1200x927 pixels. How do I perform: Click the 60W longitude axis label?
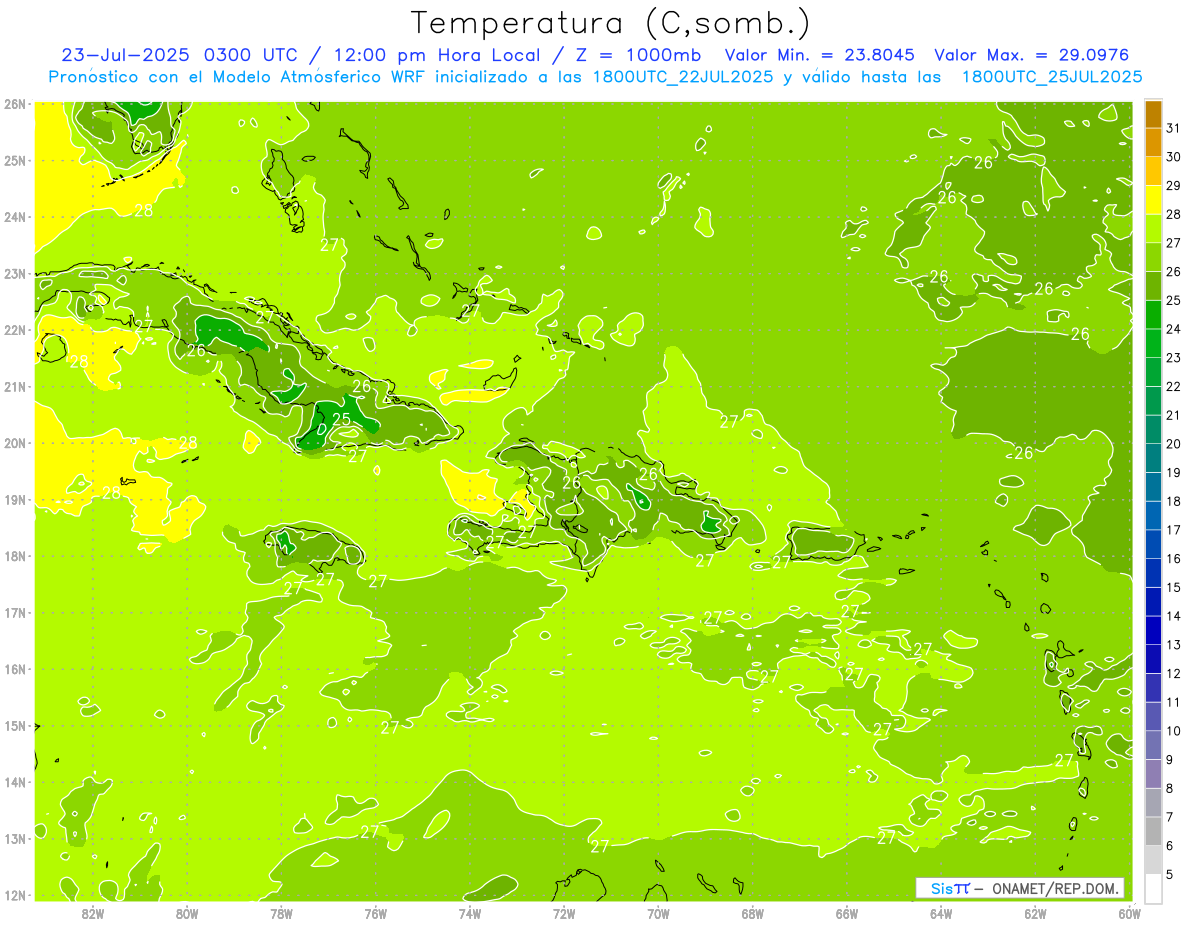pyautogui.click(x=1129, y=912)
